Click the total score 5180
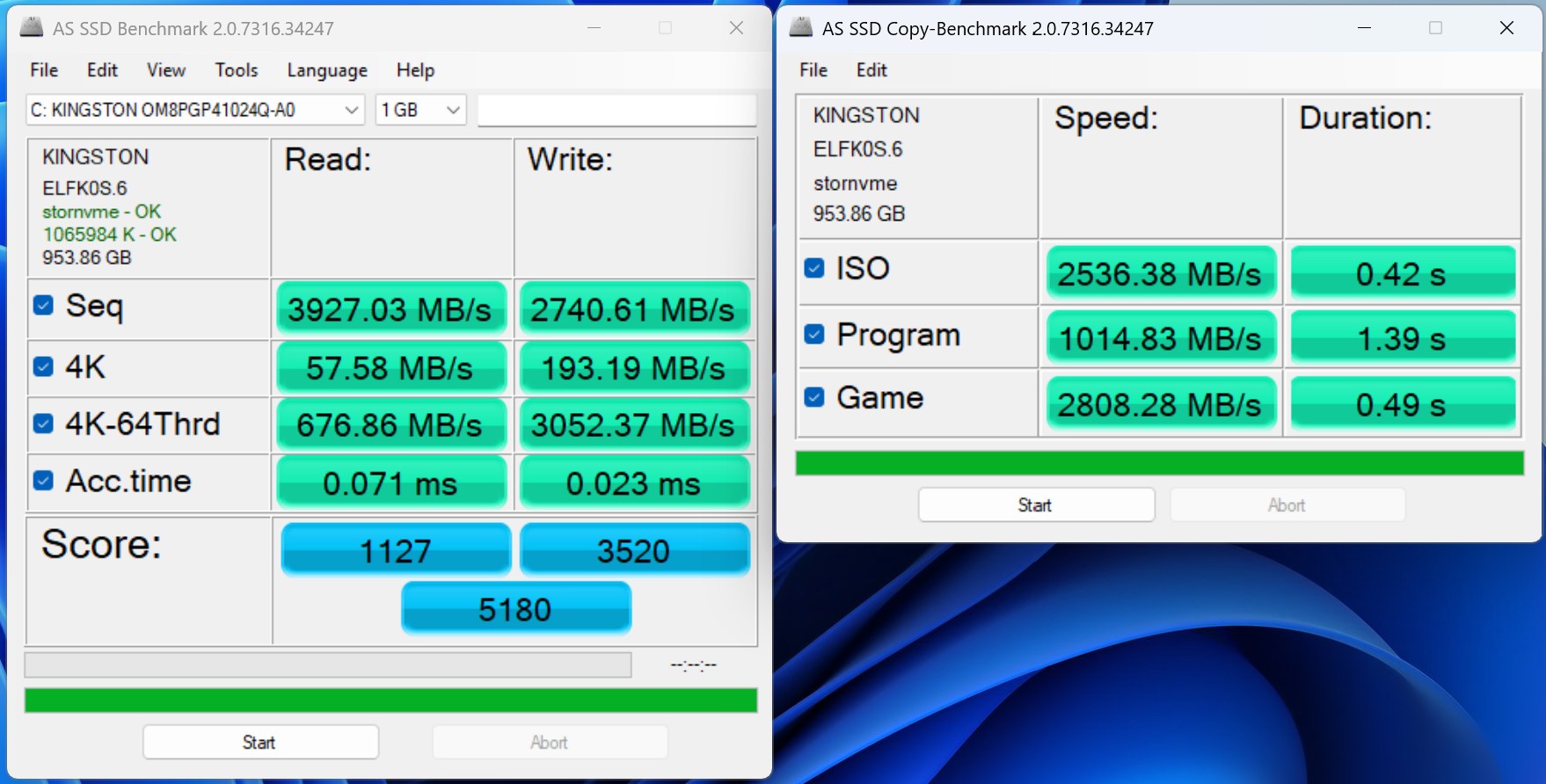This screenshot has width=1546, height=784. 516,608
